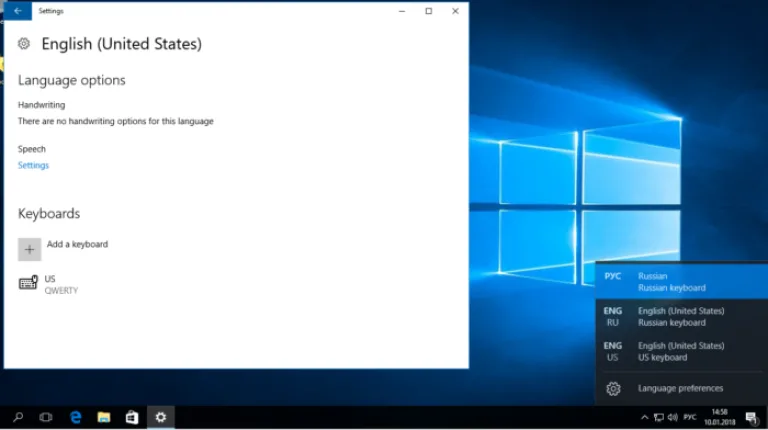Close the Settings window
Image resolution: width=768 pixels, height=430 pixels.
tap(455, 11)
